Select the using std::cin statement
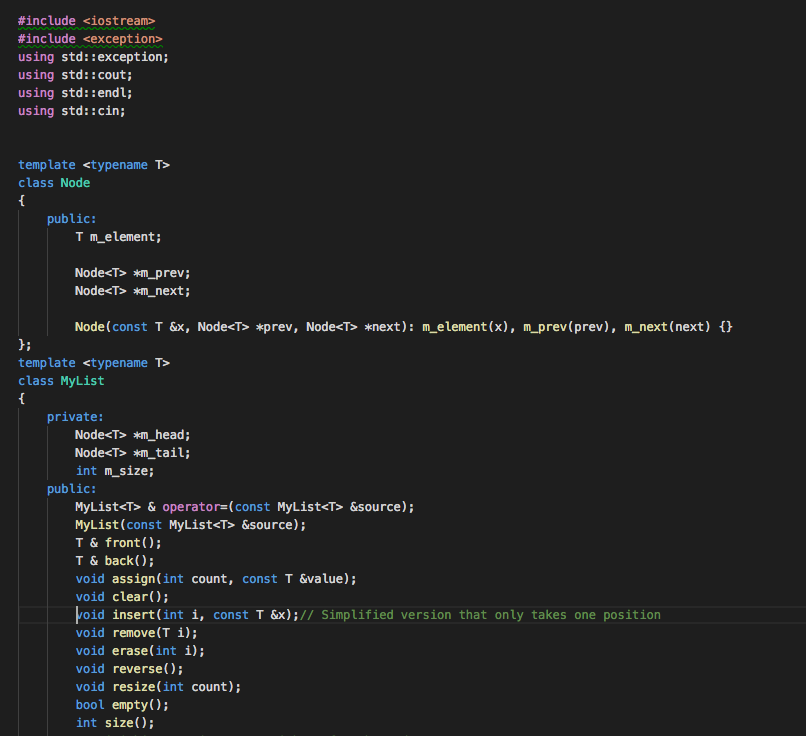Image resolution: width=806 pixels, height=736 pixels. point(70,110)
